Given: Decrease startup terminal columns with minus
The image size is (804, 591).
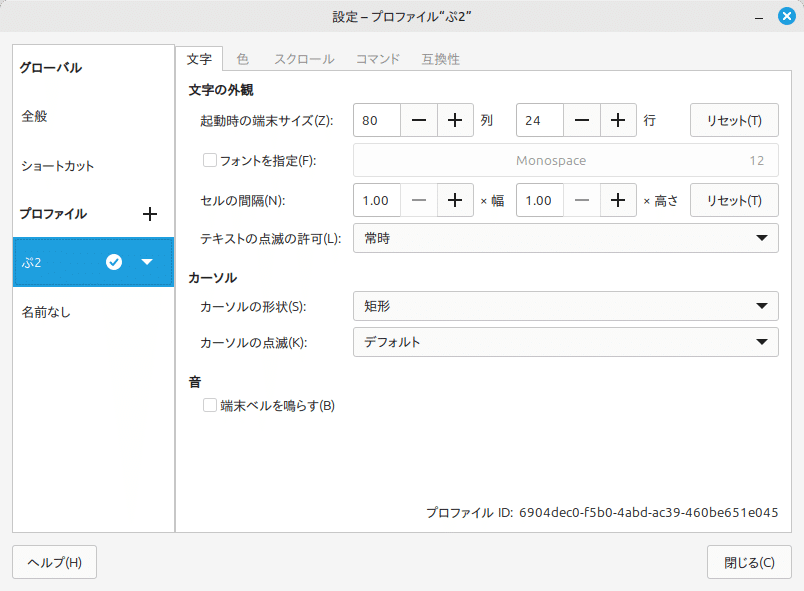Looking at the screenshot, I should [417, 120].
